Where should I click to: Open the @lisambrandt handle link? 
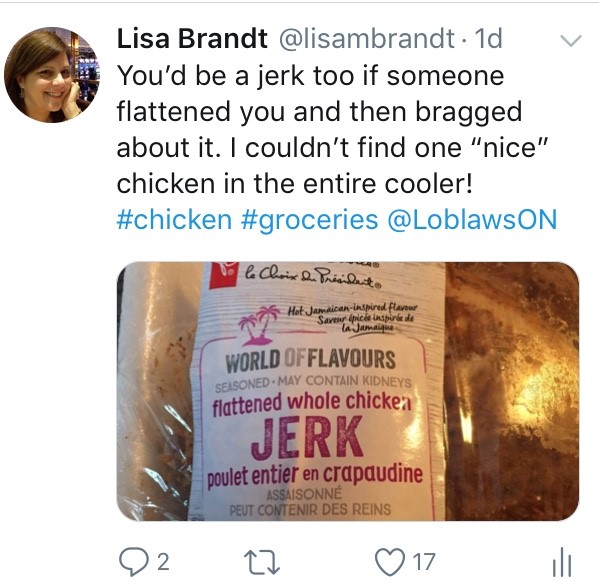[x=367, y=39]
